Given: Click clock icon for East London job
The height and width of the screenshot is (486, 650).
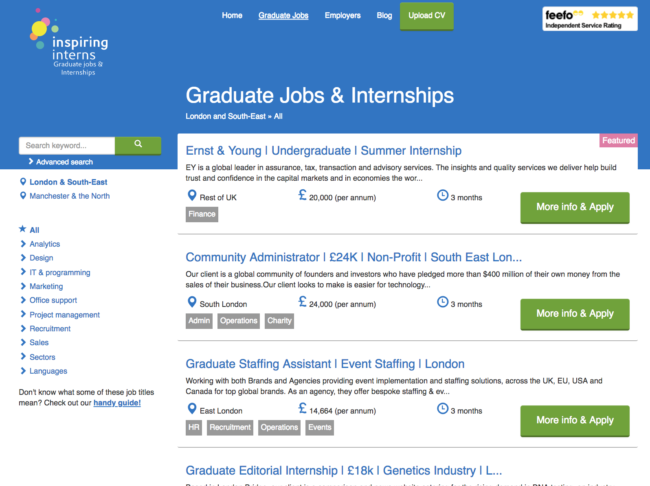Looking at the screenshot, I should coord(443,409).
